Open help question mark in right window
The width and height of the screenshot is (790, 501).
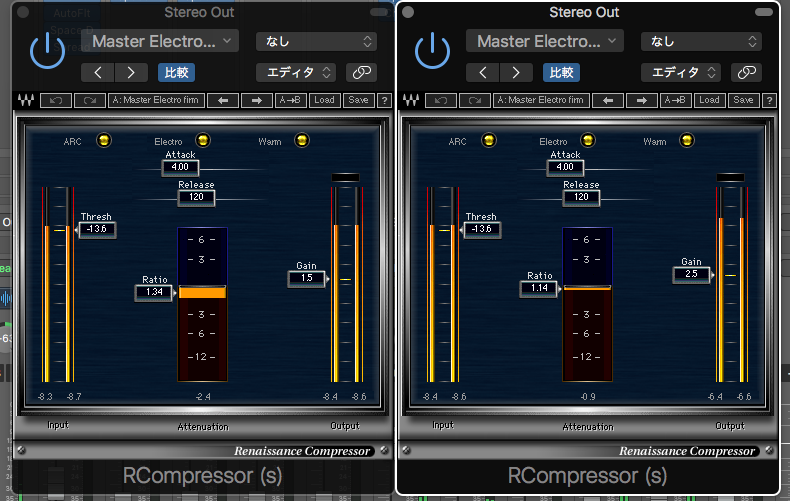pos(769,100)
